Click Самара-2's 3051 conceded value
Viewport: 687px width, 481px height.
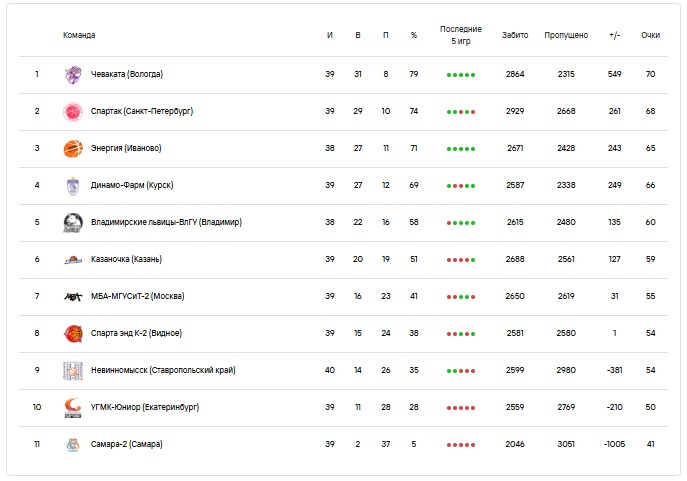566,444
